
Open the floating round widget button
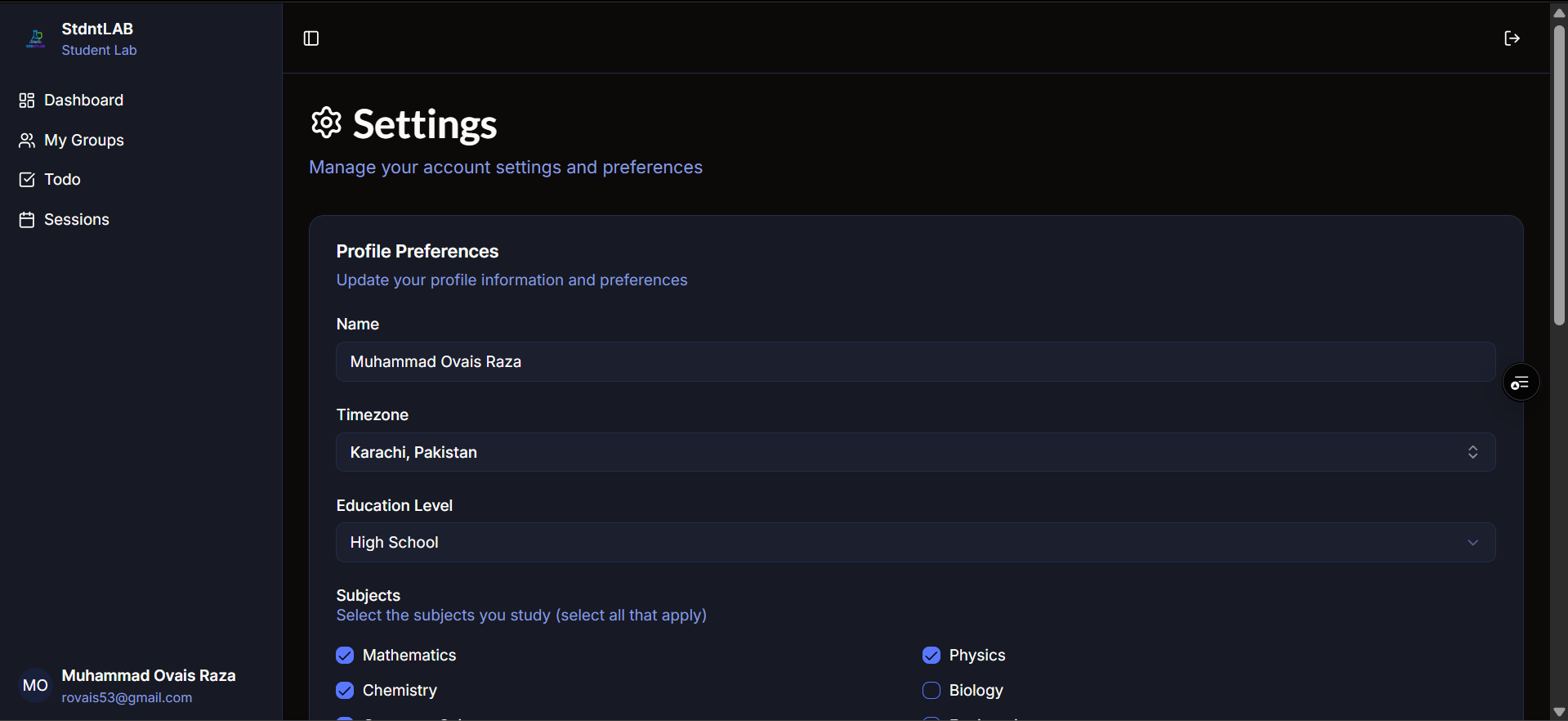(x=1521, y=383)
